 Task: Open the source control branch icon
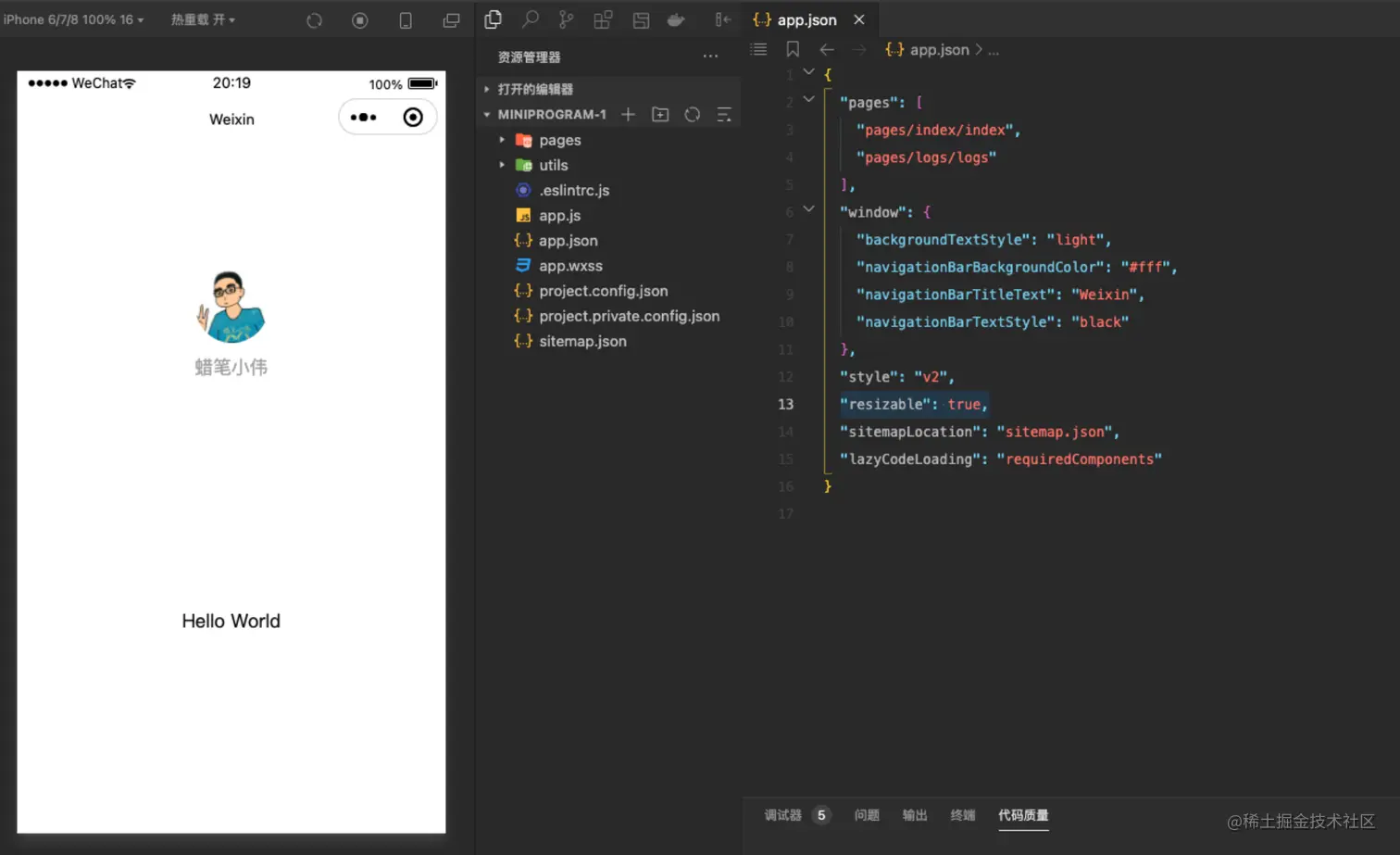coord(566,19)
